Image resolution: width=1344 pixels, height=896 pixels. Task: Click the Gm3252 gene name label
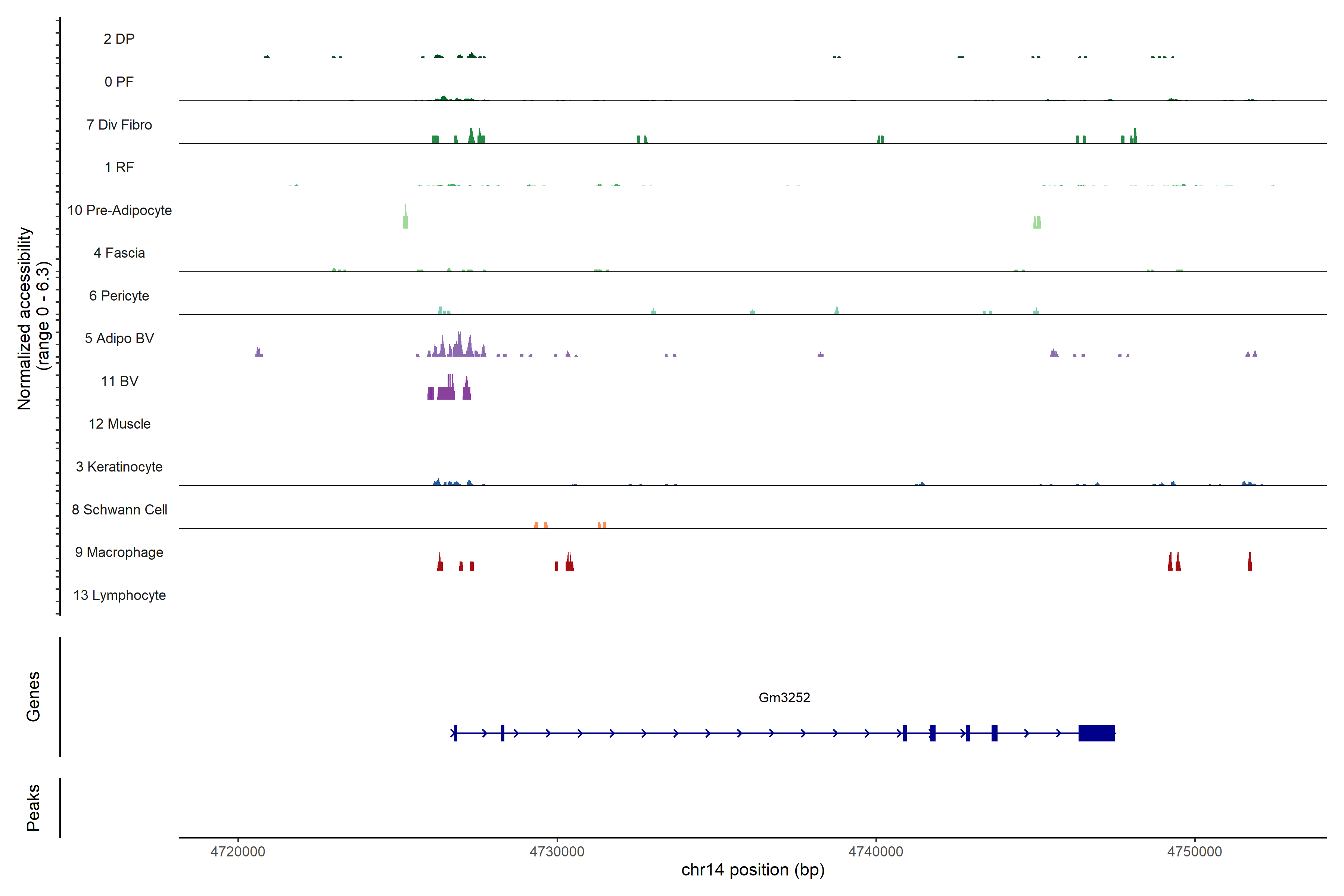click(x=784, y=697)
